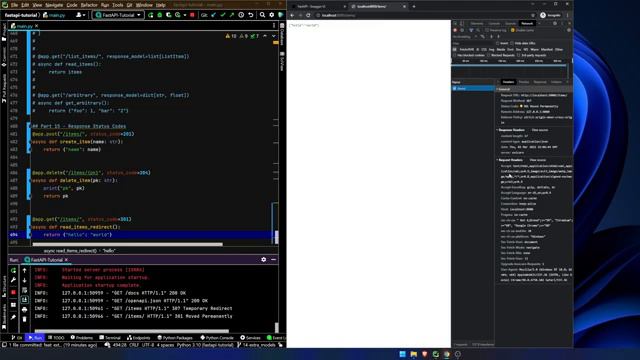Open the Window menu

(x=144, y=5)
